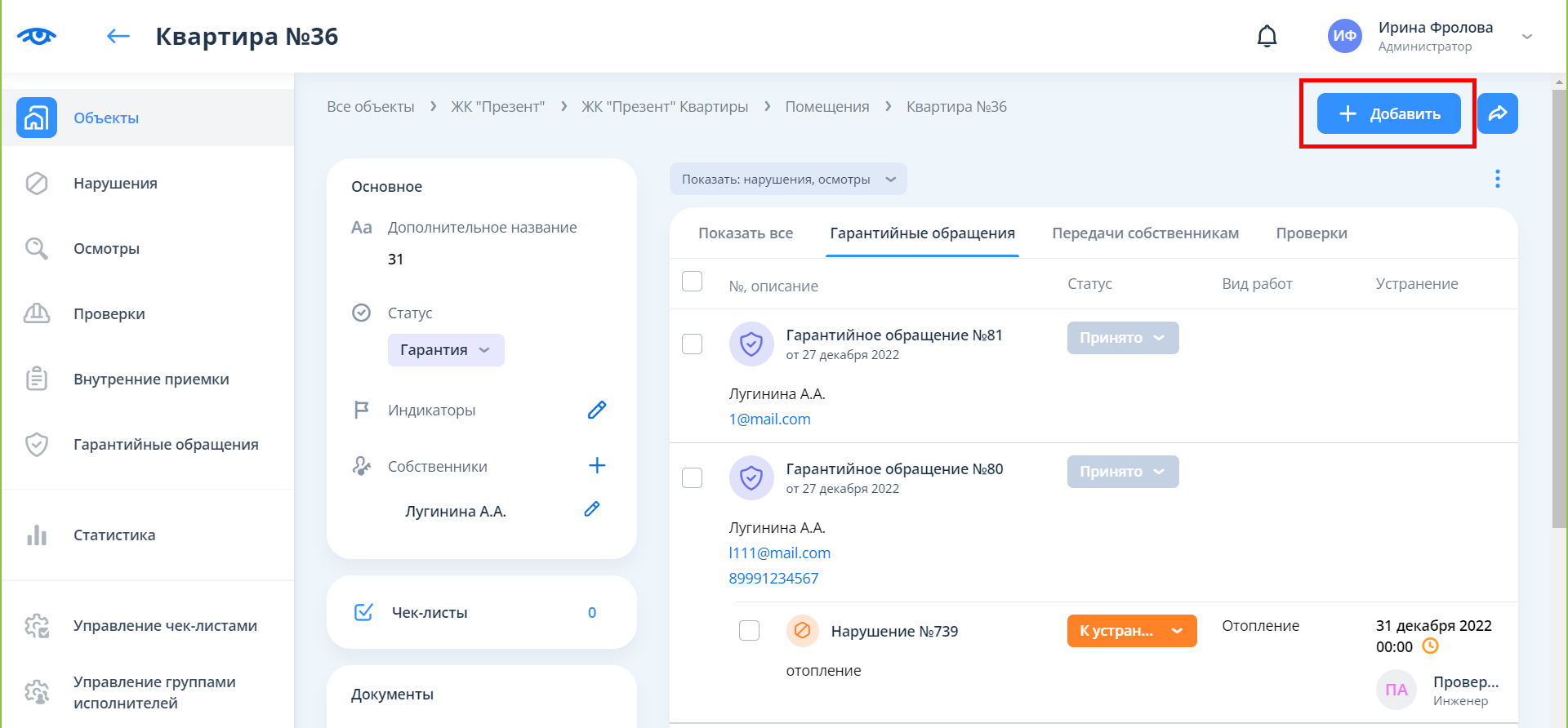Screen dimensions: 1568x728
Task: Switch to the Передачи собственникам tab
Action: 1145,233
